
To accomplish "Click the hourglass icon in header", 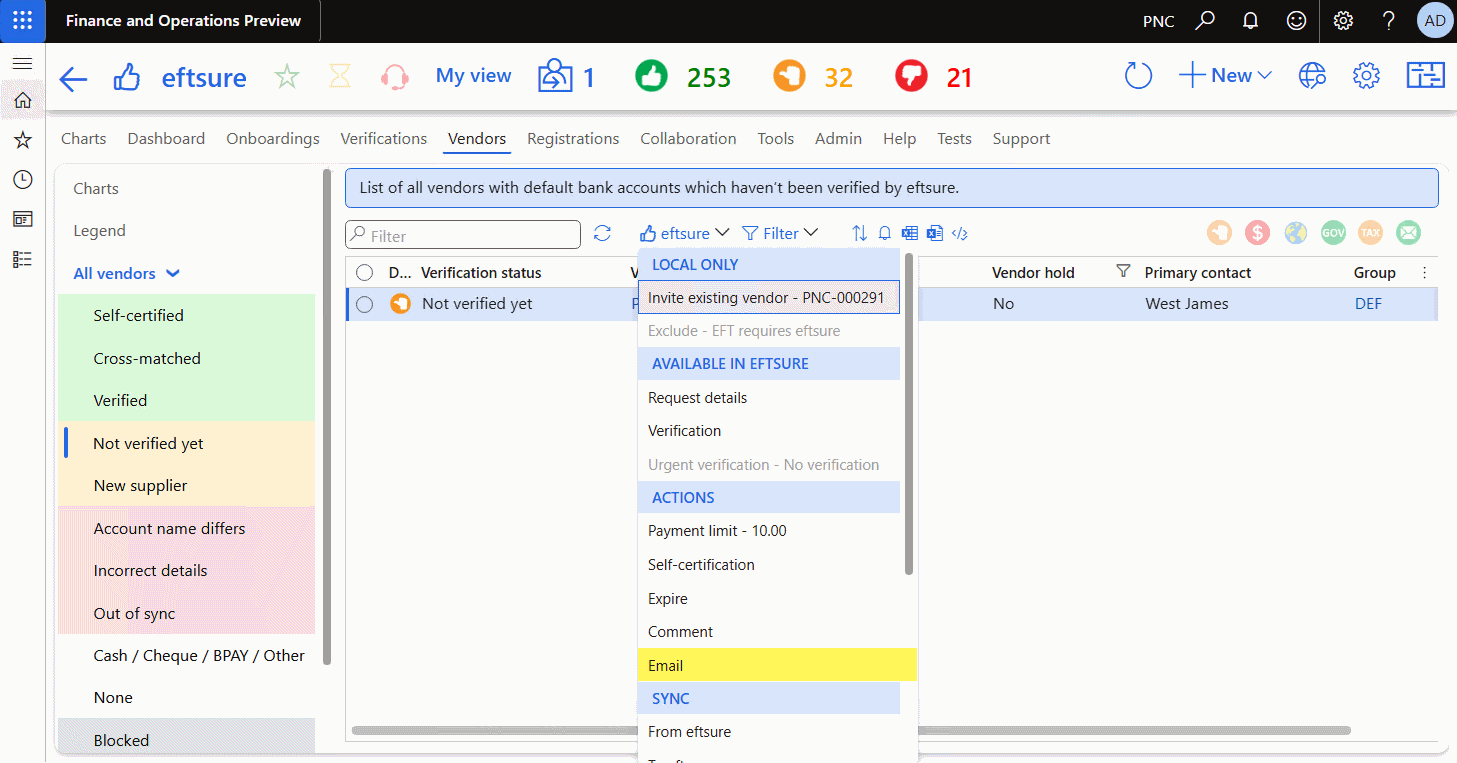I will tap(341, 77).
